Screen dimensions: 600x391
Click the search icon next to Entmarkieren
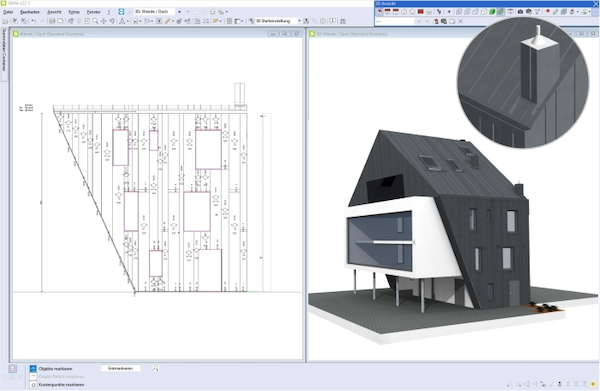click(155, 368)
